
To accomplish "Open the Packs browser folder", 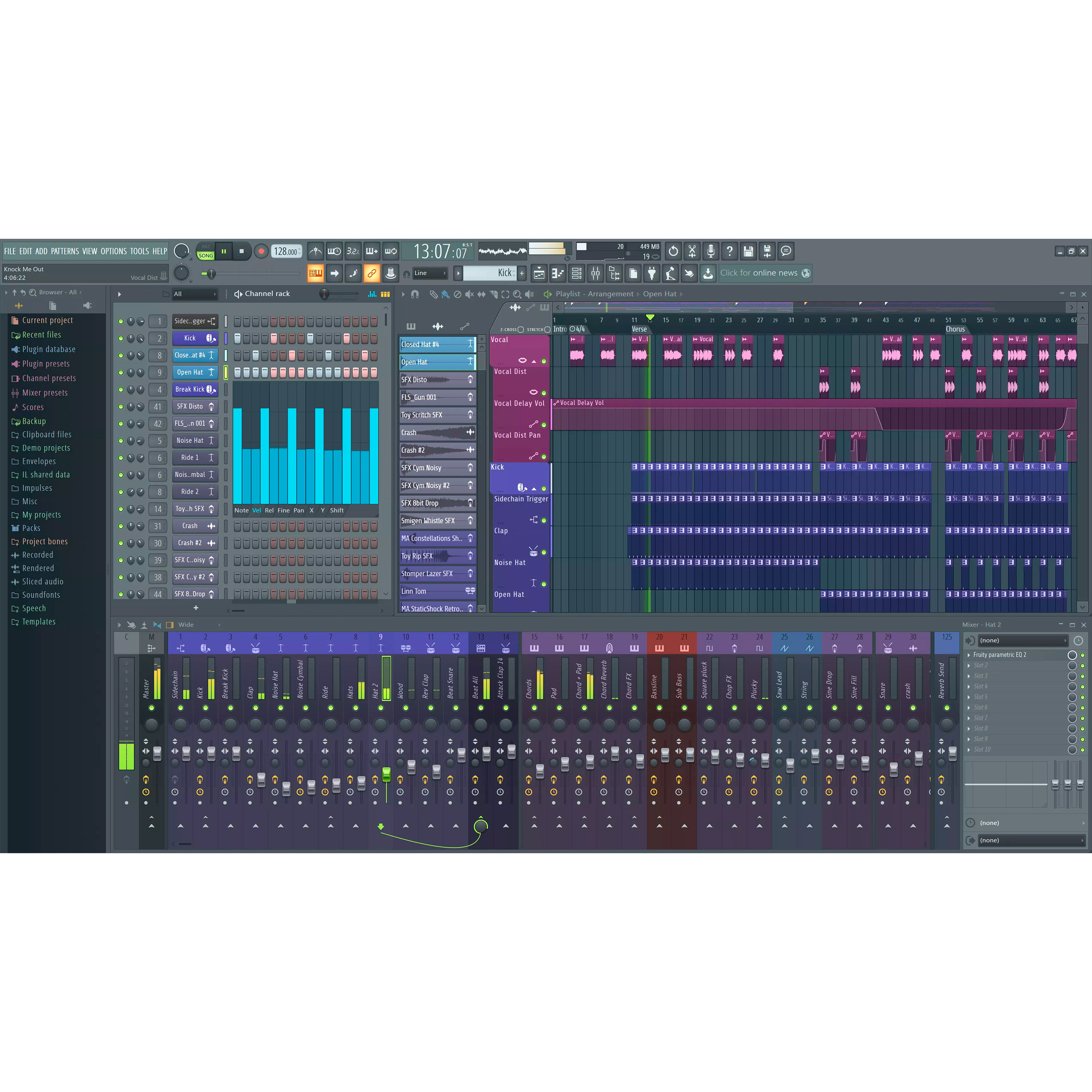I will [31, 528].
